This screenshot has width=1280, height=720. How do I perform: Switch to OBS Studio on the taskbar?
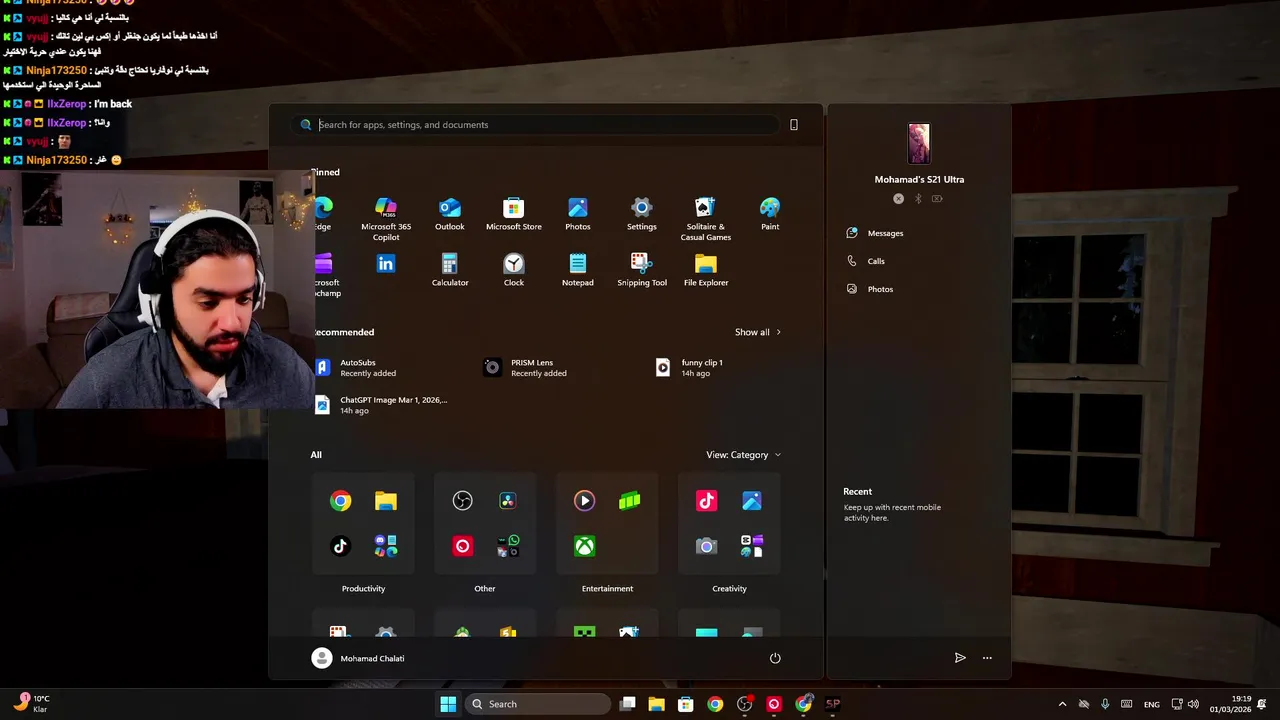point(744,704)
